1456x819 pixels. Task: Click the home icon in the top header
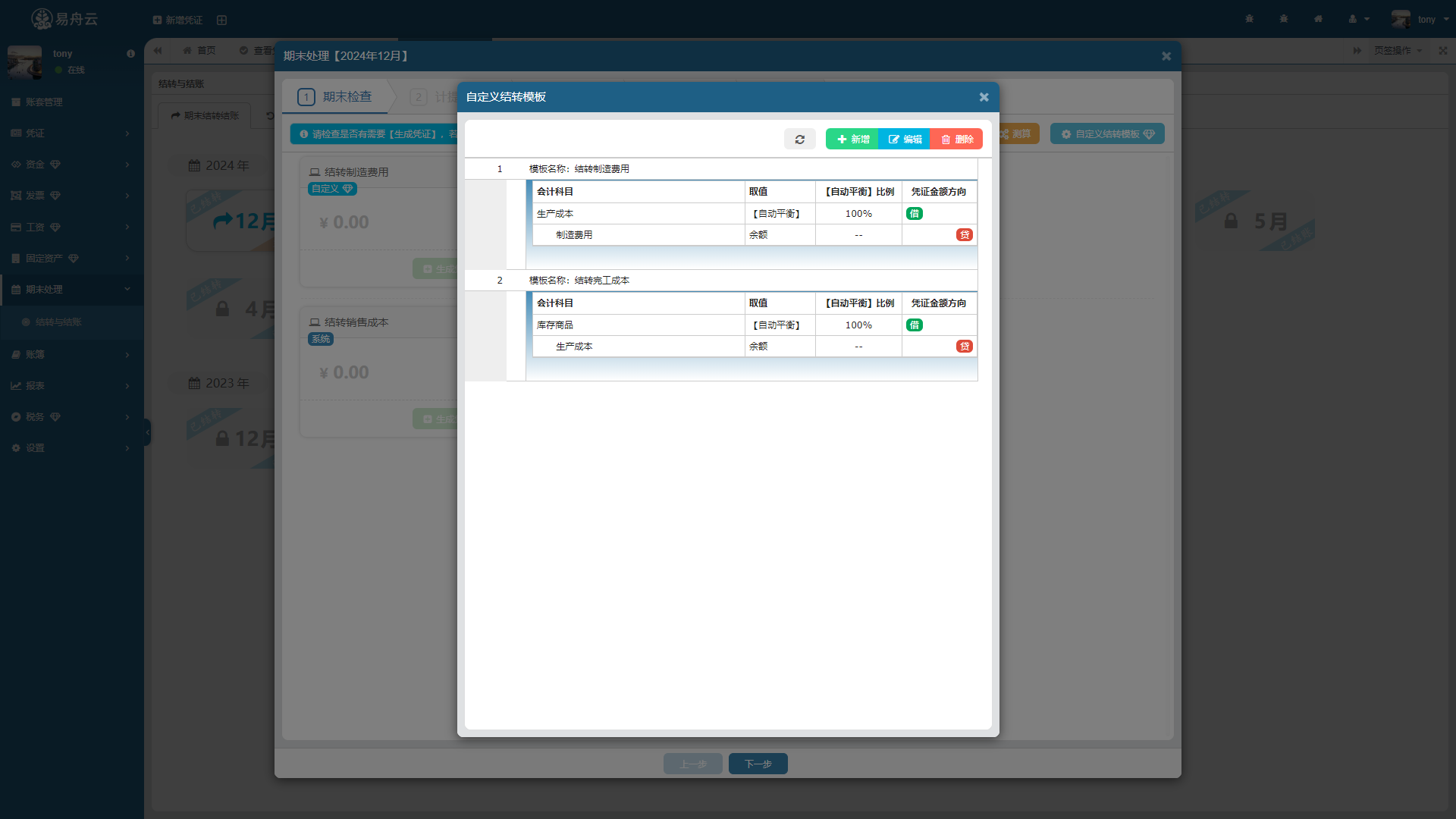(x=1318, y=19)
